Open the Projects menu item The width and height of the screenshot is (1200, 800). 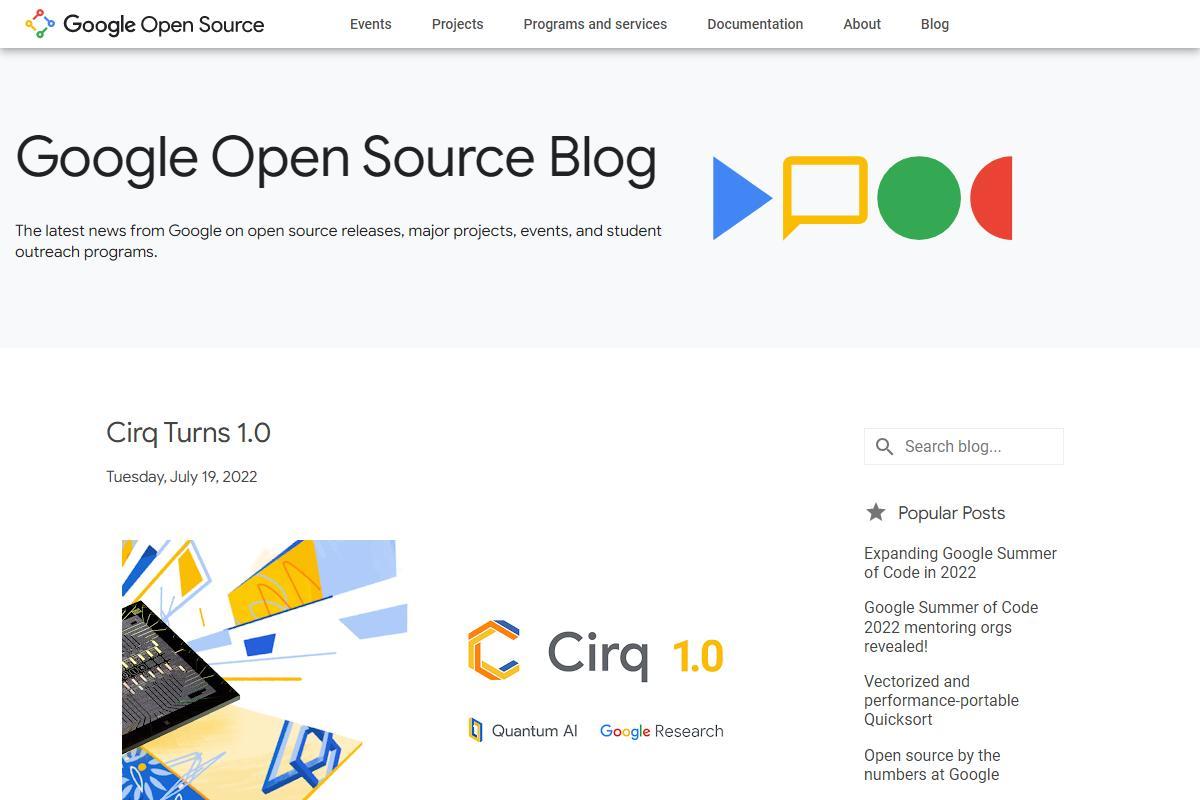coord(458,24)
